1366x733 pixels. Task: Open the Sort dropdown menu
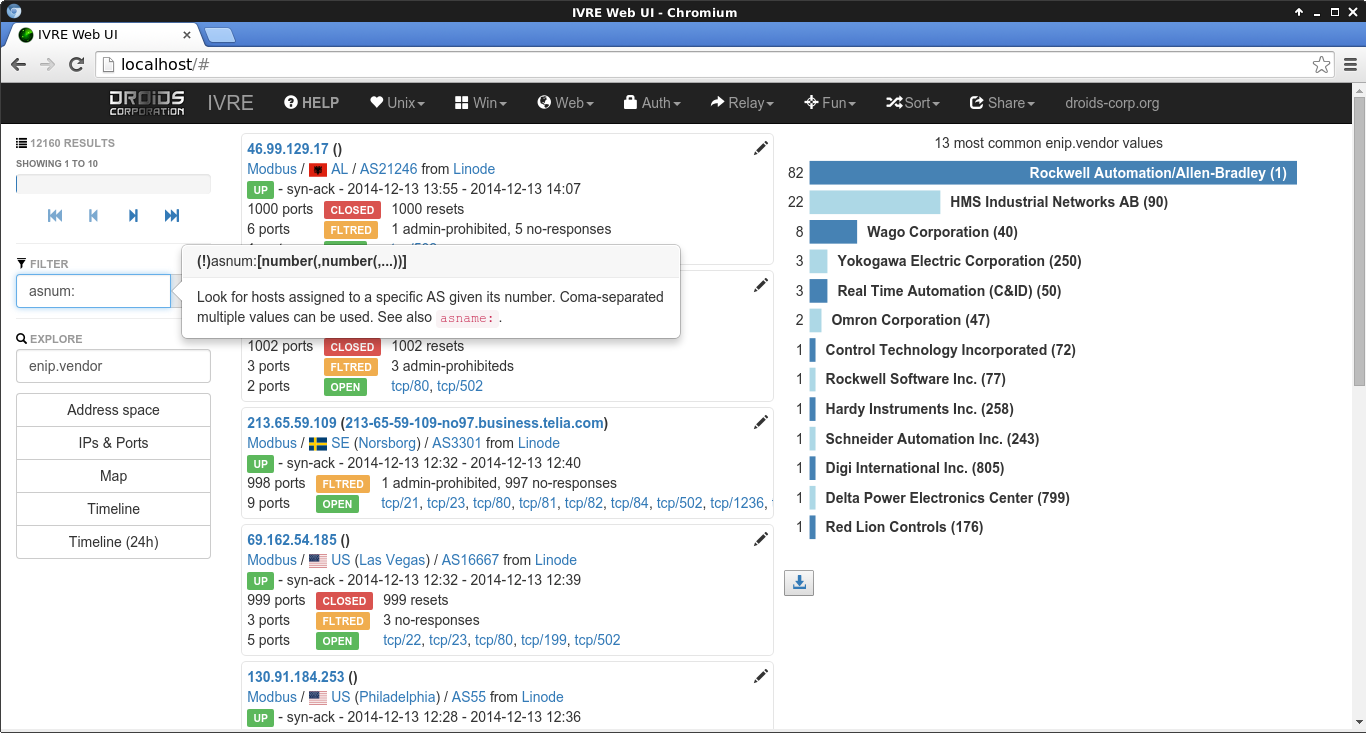(x=913, y=103)
